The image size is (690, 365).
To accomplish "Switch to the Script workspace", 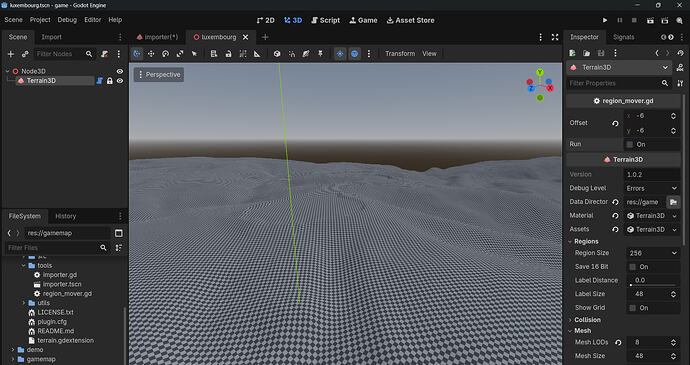I will click(x=326, y=20).
